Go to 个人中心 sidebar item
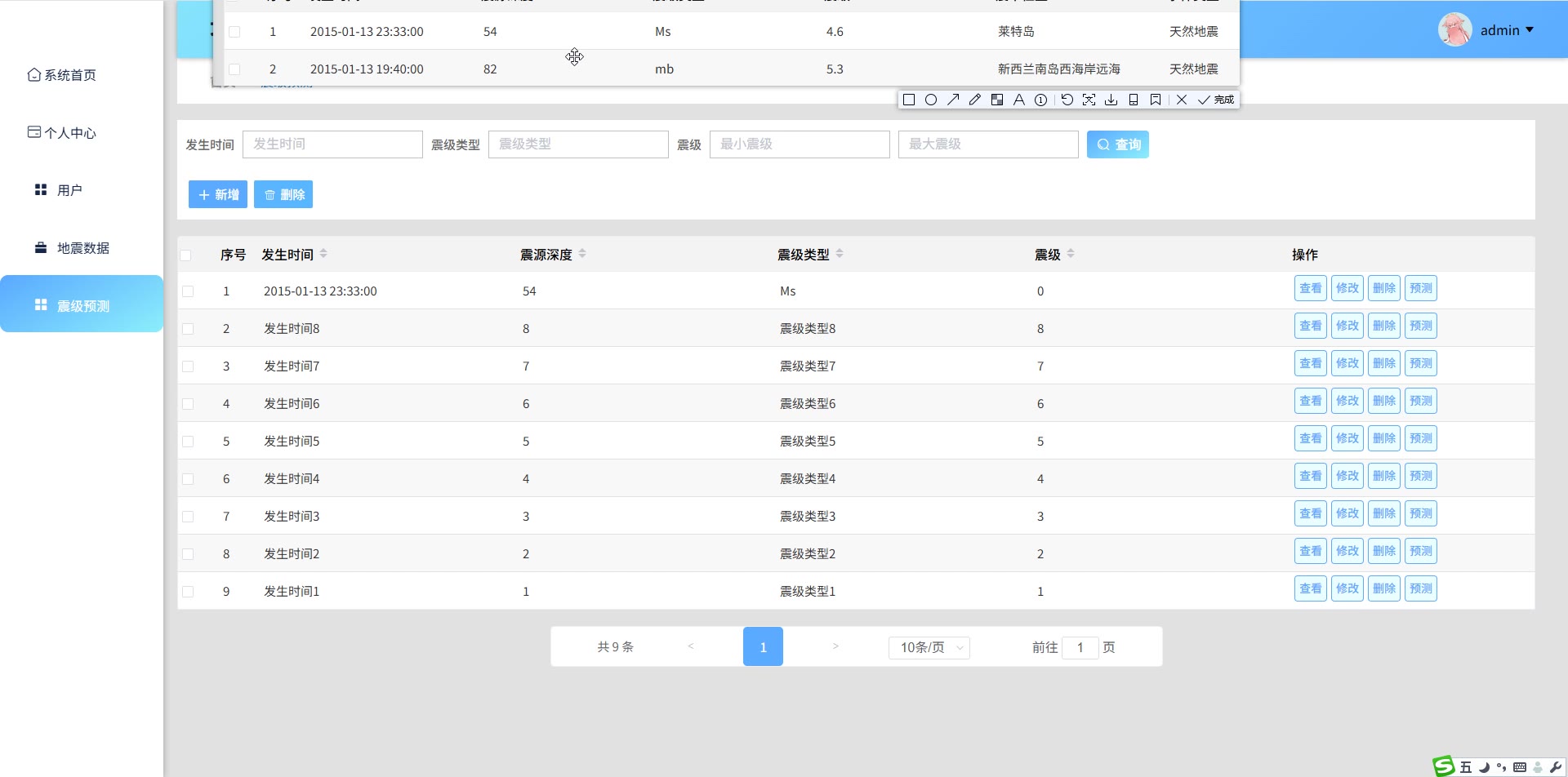The width and height of the screenshot is (1568, 777). (x=69, y=133)
